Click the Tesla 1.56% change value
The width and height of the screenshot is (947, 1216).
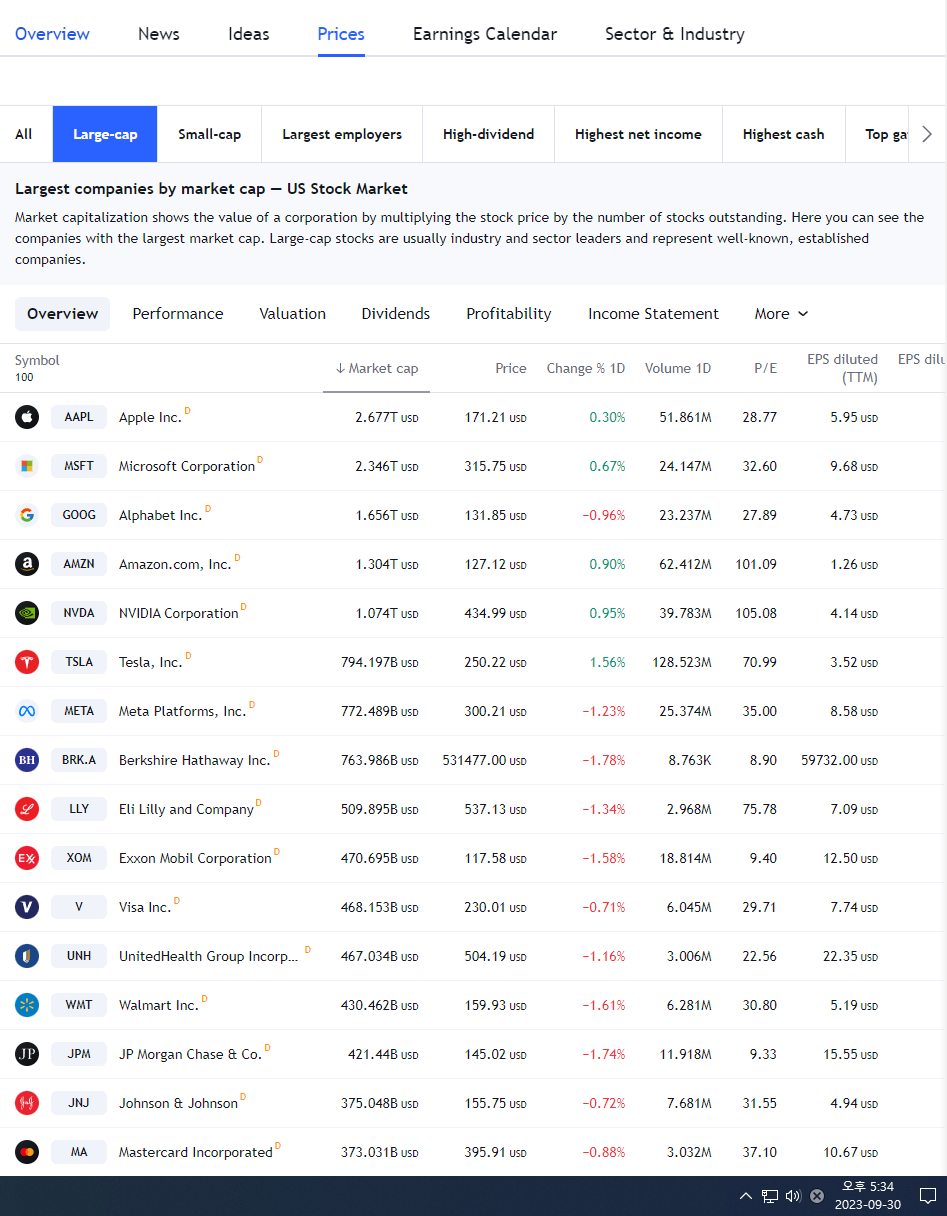click(608, 663)
